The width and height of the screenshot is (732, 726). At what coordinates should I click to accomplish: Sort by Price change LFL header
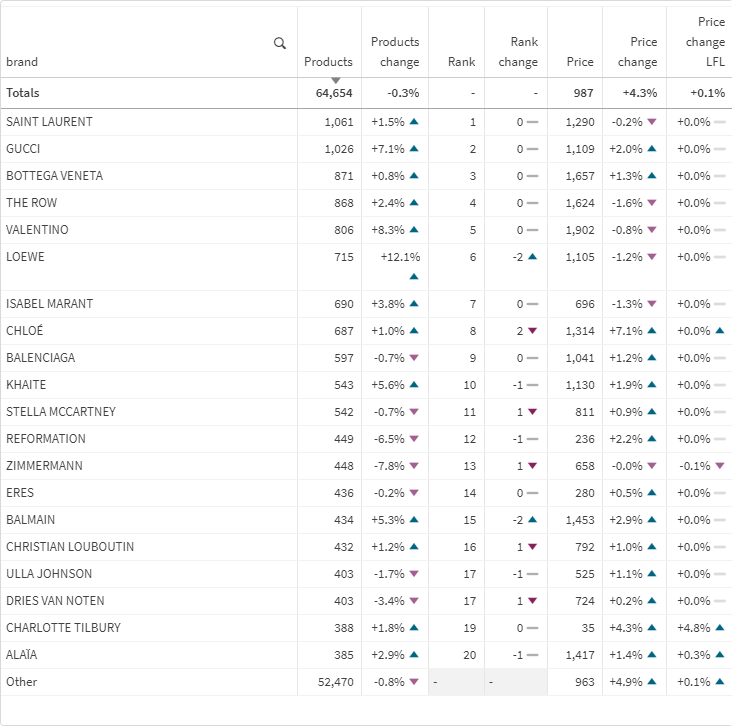pos(705,42)
